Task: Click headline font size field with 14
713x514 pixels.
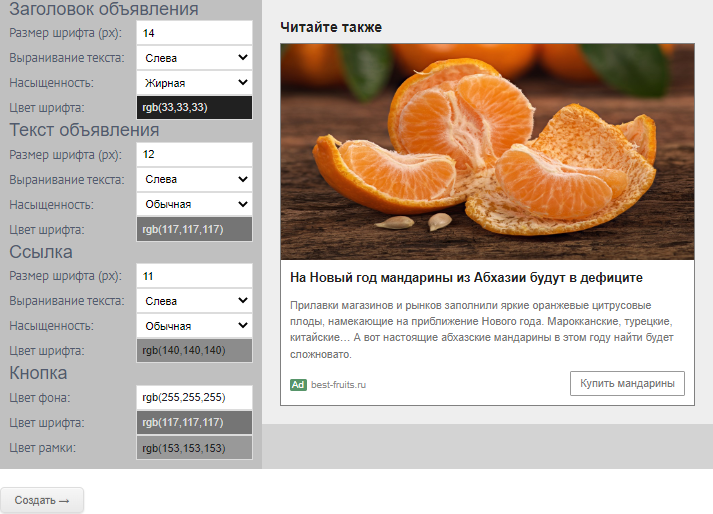Action: [x=194, y=33]
